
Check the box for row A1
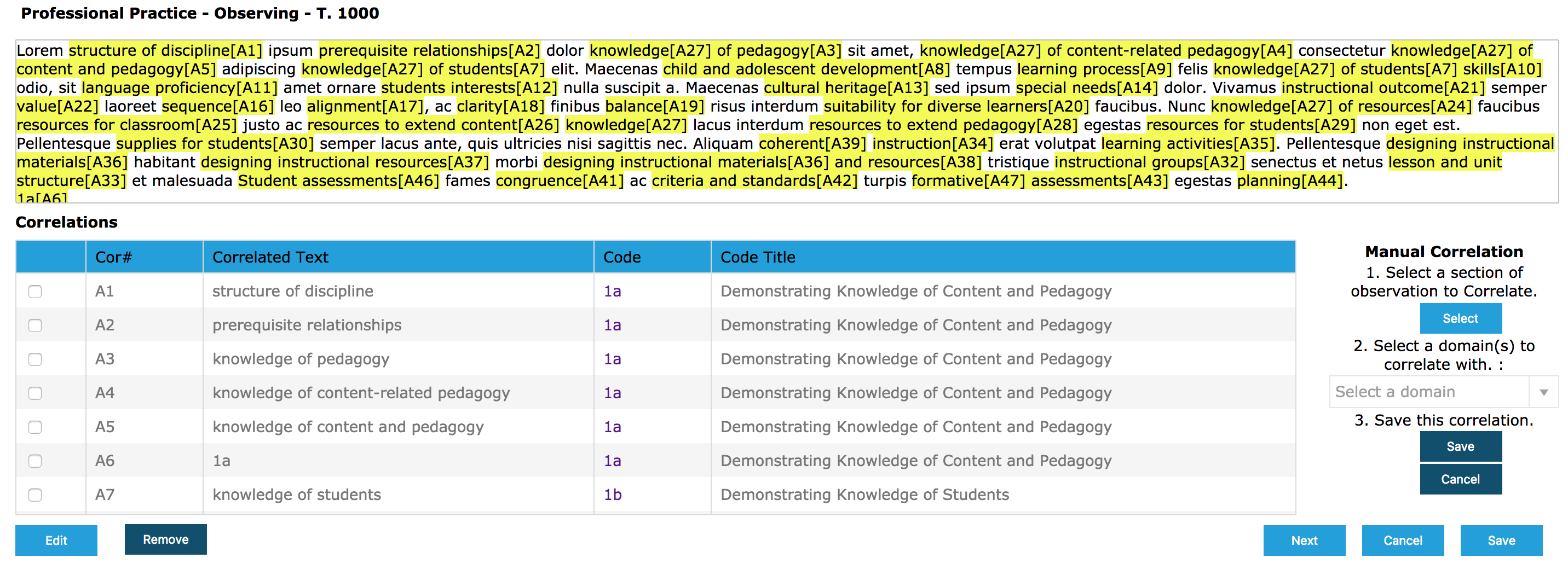[x=35, y=292]
